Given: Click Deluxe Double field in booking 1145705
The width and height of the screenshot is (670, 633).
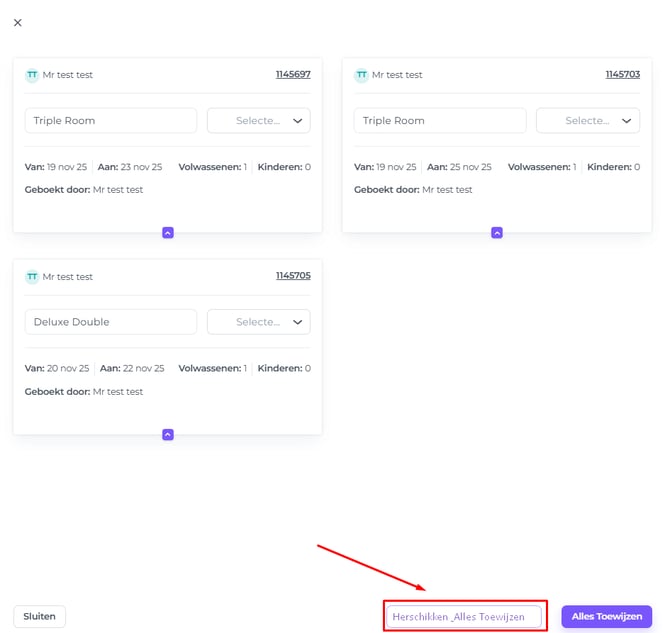Looking at the screenshot, I should tap(110, 322).
